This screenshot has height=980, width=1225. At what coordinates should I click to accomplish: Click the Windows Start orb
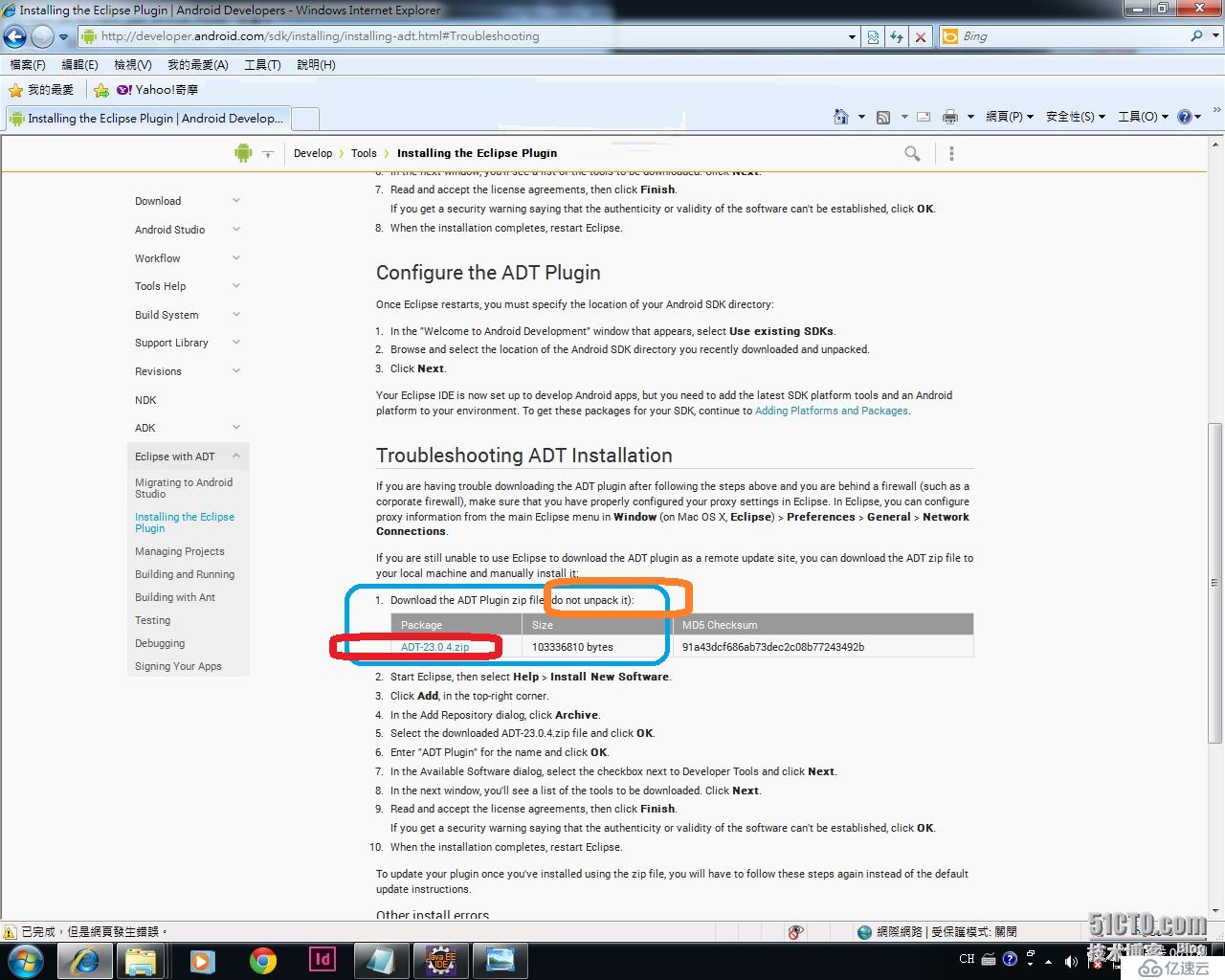coord(26,960)
